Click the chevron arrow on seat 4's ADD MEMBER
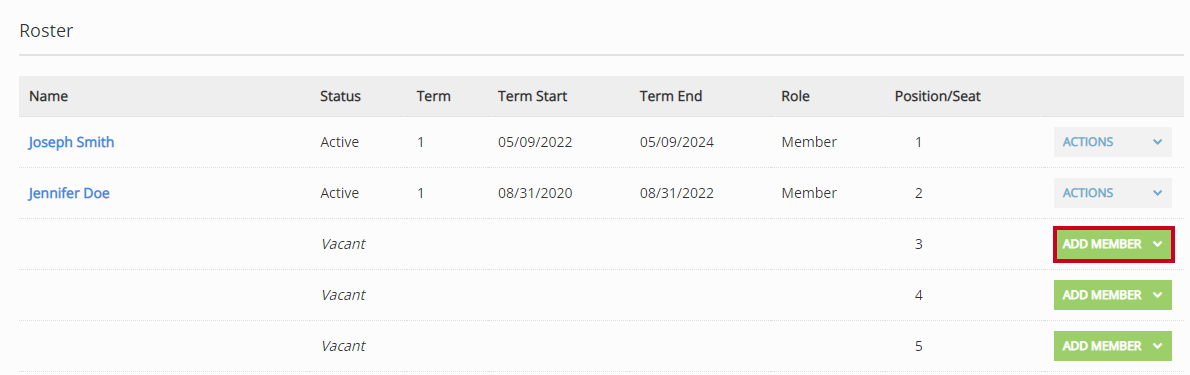 [x=1157, y=295]
